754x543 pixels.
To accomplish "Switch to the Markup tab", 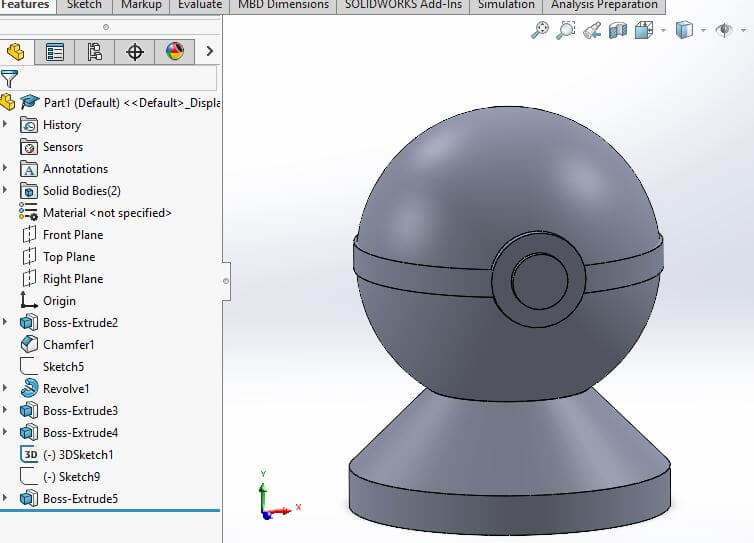I will 141,5.
